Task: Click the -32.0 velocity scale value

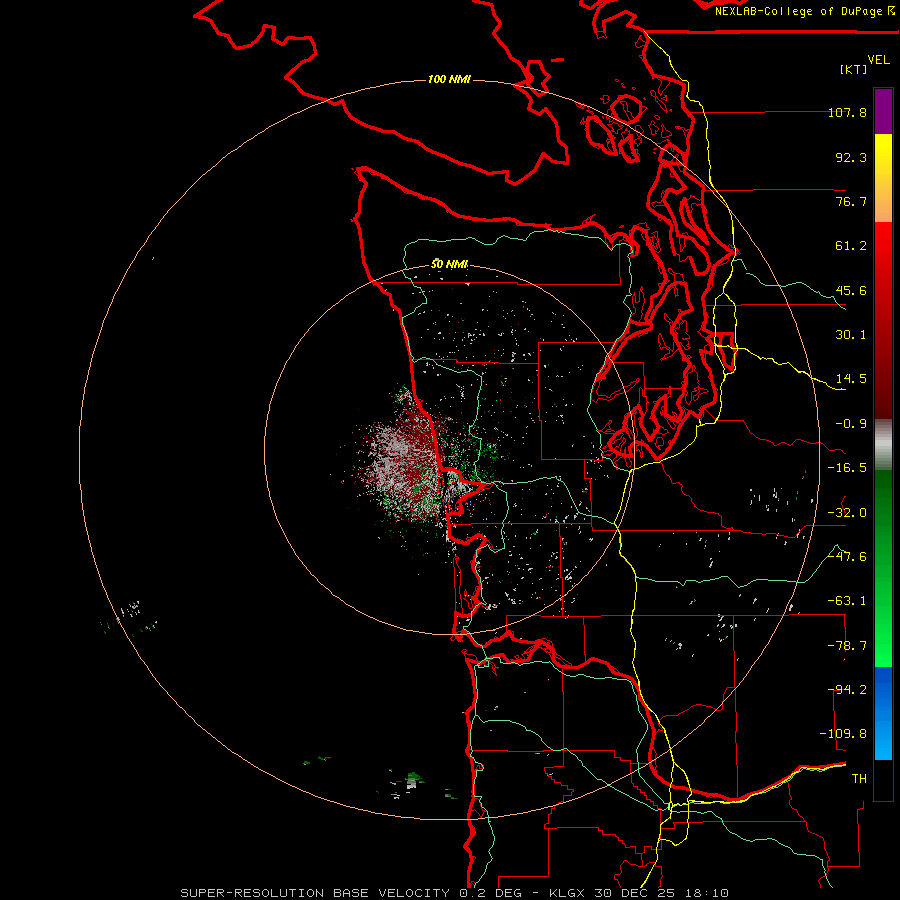Action: (x=847, y=513)
